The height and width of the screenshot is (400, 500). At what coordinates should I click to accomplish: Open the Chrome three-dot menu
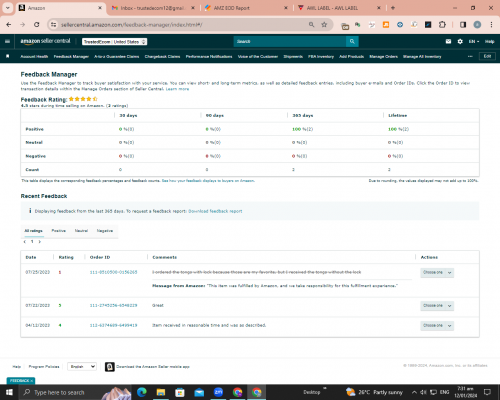click(491, 25)
